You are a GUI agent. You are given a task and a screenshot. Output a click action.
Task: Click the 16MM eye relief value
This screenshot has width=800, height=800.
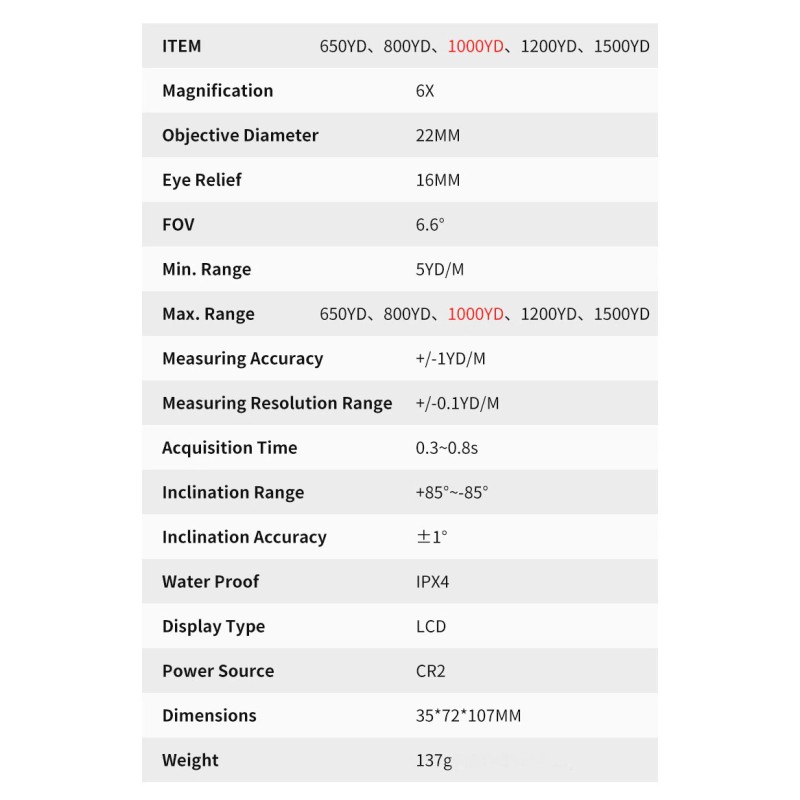pyautogui.click(x=438, y=180)
